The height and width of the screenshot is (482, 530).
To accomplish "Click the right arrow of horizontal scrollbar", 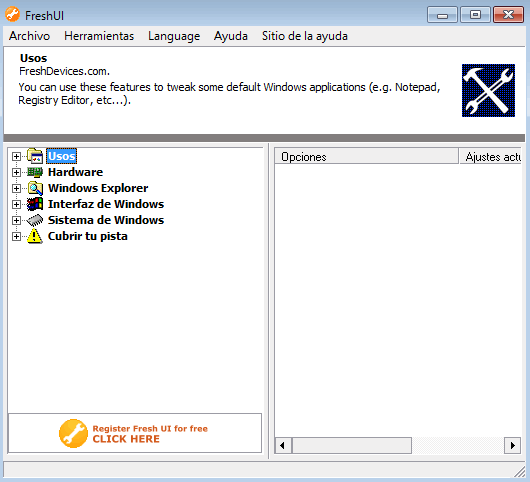I will tap(512, 445).
